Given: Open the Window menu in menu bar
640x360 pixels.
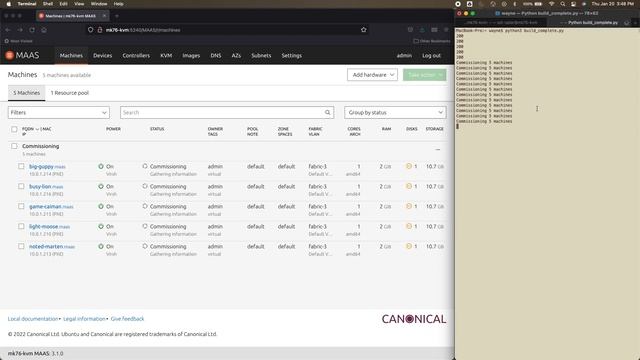Looking at the screenshot, I should coord(99,4).
